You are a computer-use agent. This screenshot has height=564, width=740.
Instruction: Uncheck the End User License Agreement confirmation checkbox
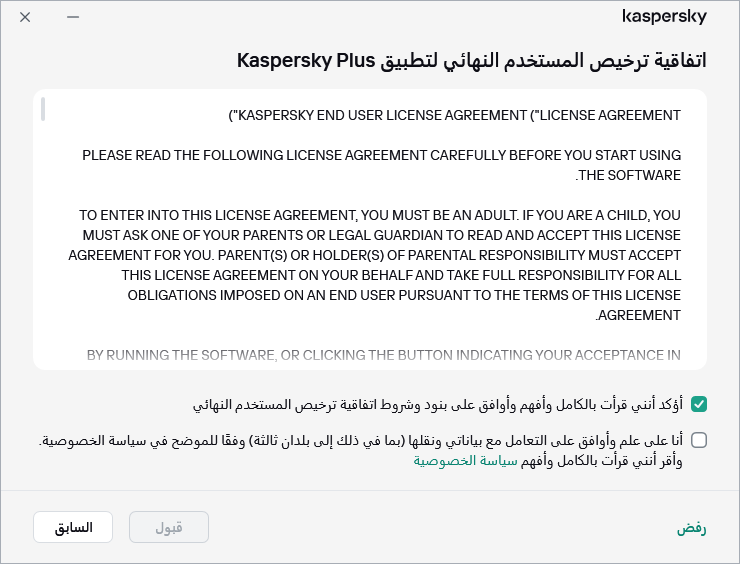point(699,404)
